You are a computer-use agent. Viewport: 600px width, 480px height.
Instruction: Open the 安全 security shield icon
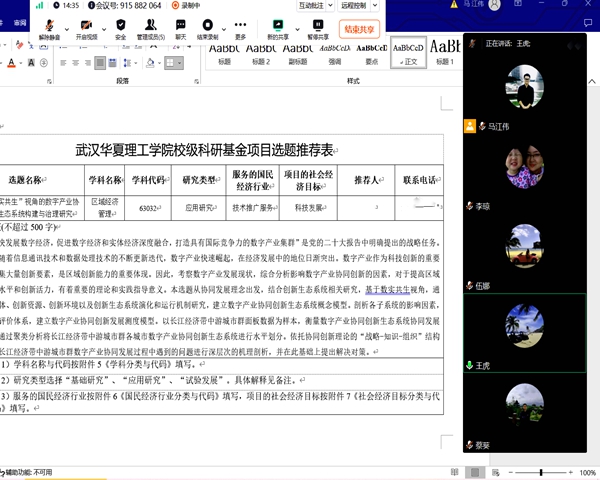click(x=120, y=25)
